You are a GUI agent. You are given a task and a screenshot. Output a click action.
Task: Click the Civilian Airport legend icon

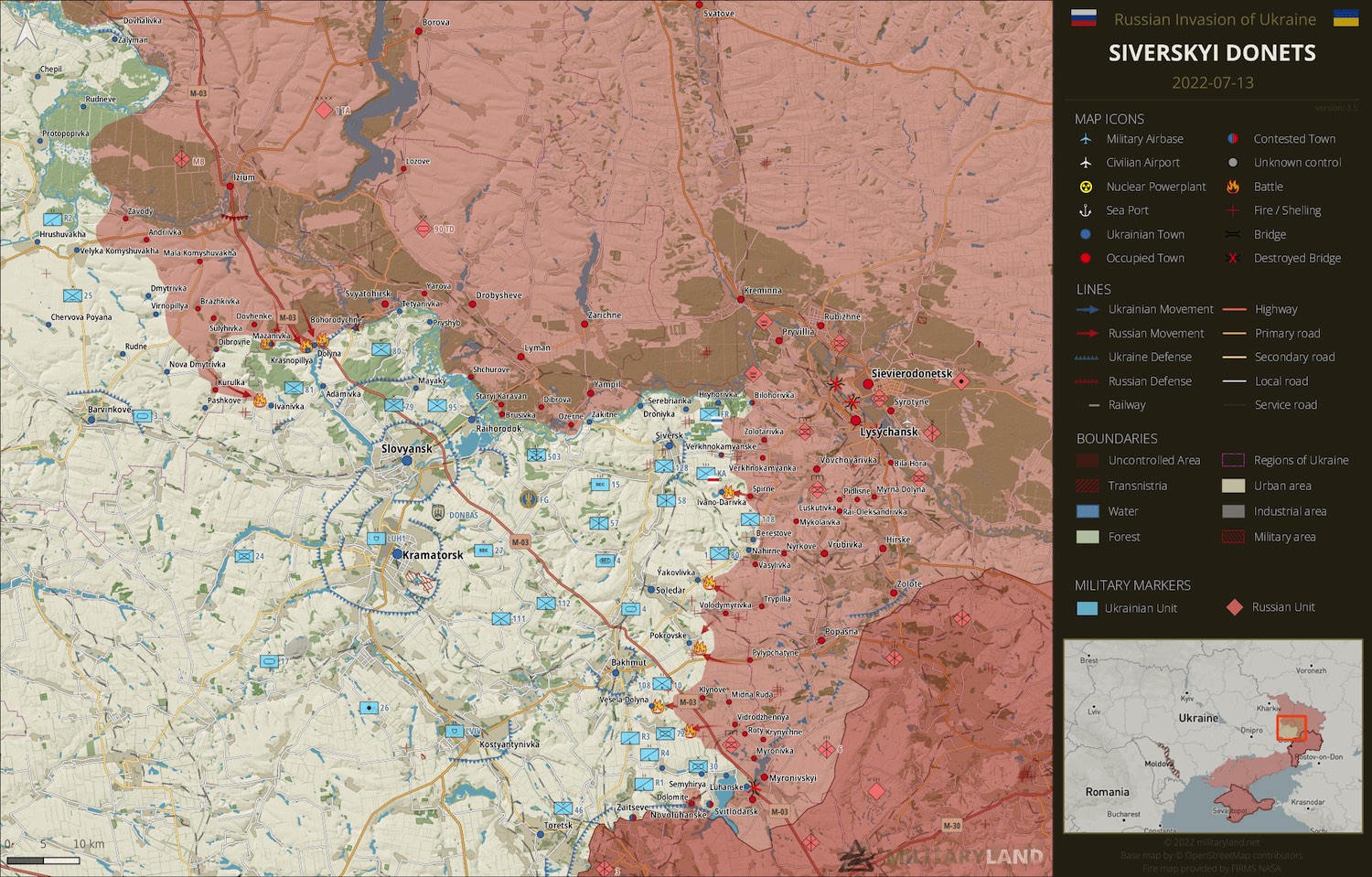[x=1086, y=163]
